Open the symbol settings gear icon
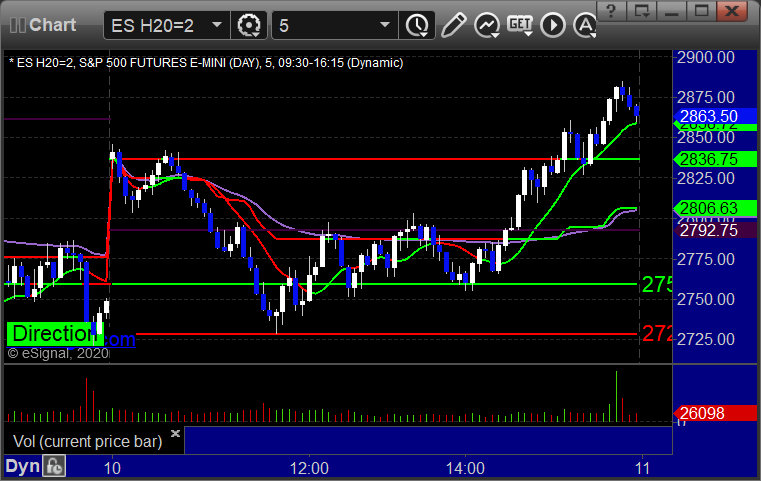This screenshot has width=761, height=481. pos(248,25)
